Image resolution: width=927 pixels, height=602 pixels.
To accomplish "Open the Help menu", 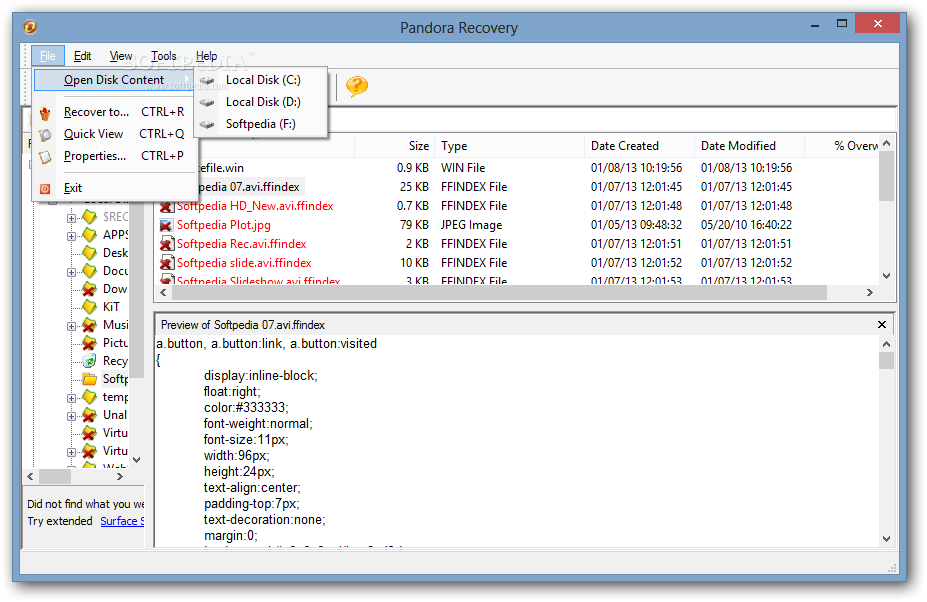I will click(206, 56).
